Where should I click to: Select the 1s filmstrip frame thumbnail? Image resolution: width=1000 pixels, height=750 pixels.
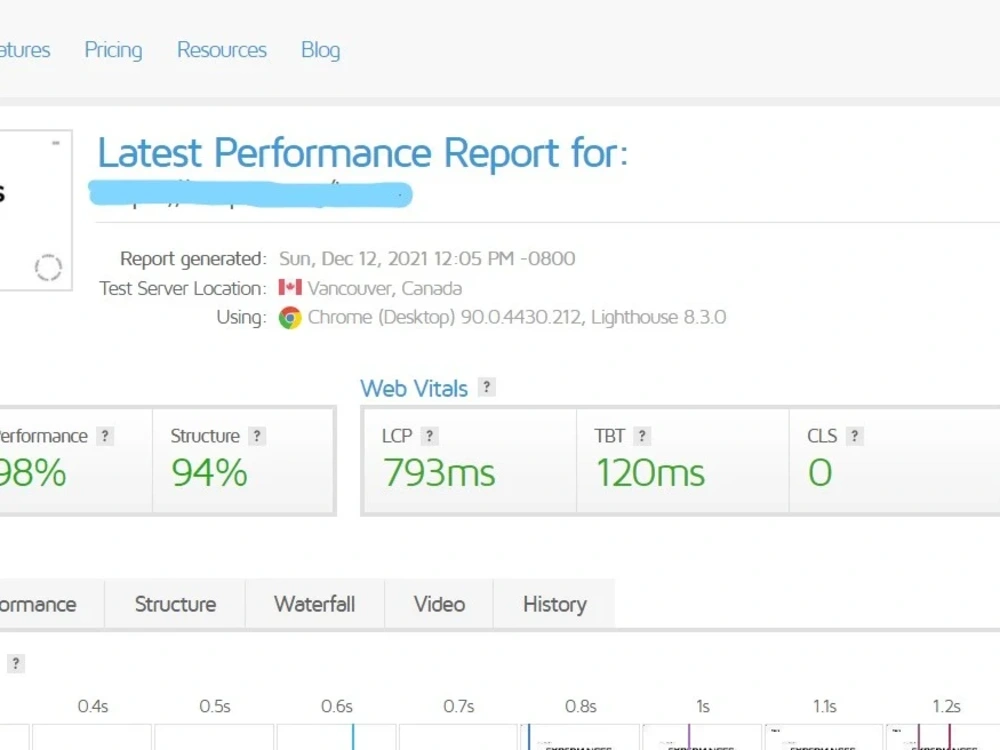[x=702, y=737]
